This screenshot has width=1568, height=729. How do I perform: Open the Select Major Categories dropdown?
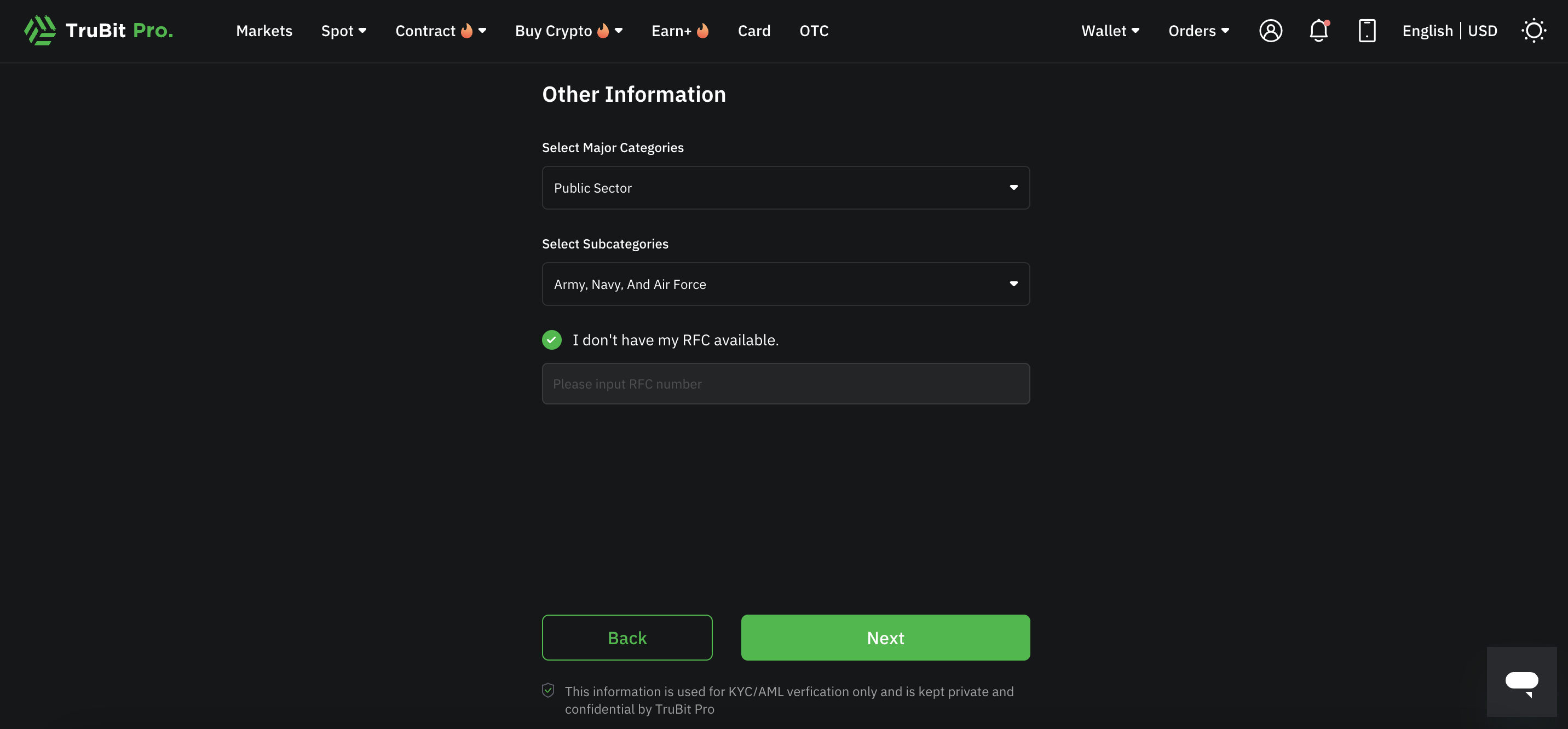[785, 187]
